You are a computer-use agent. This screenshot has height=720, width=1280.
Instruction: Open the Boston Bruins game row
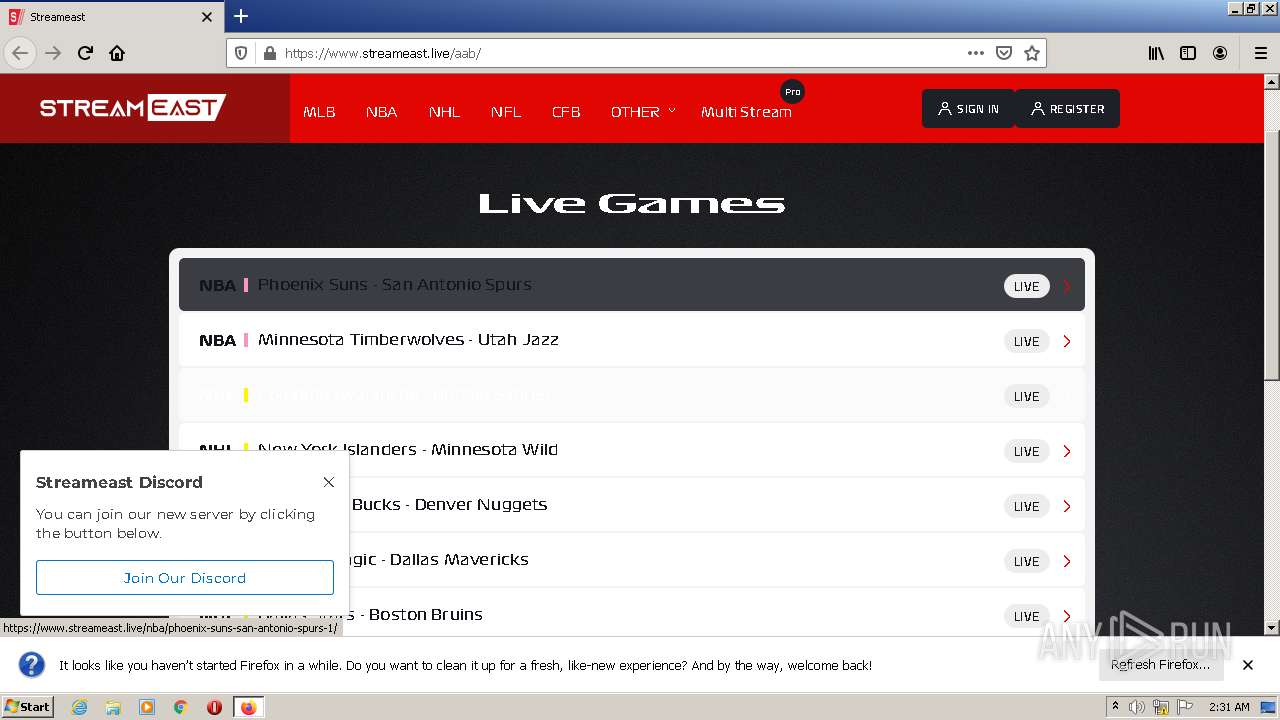click(632, 612)
